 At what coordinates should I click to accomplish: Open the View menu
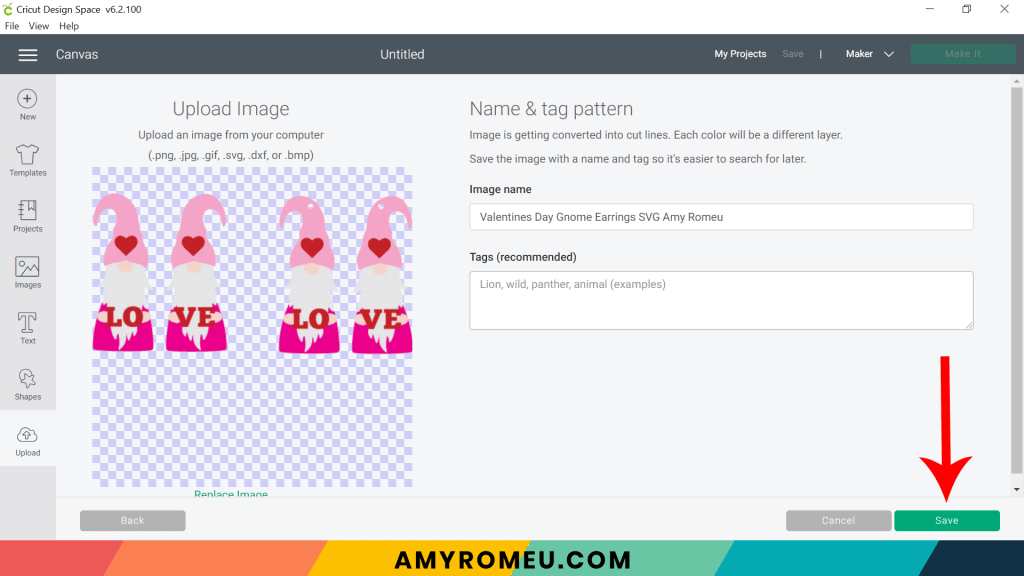coord(39,26)
